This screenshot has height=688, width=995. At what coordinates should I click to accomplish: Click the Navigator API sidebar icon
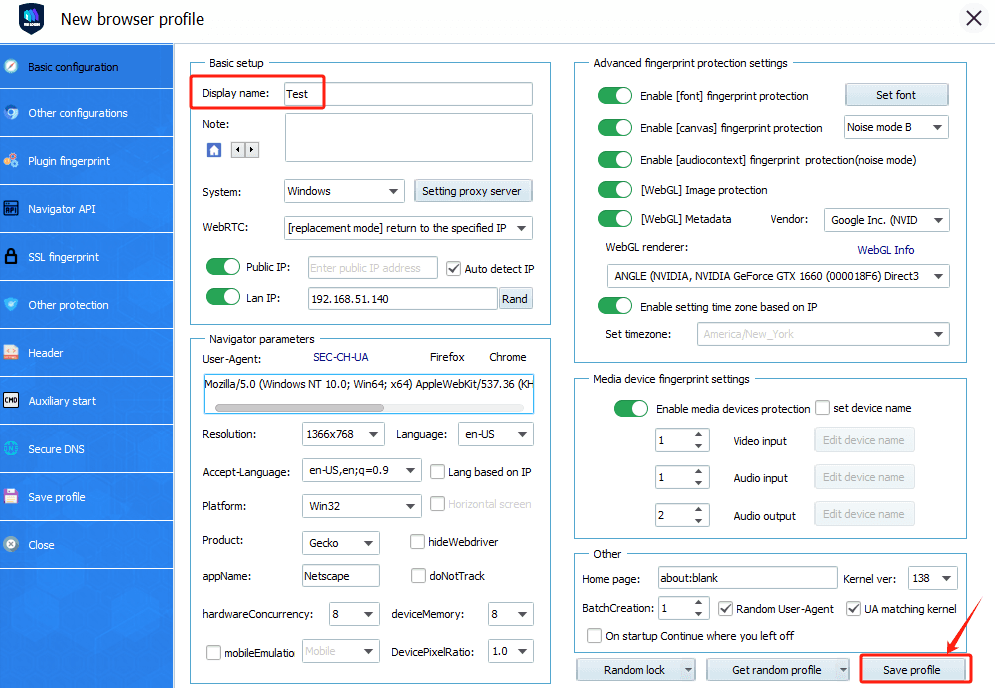(11, 209)
